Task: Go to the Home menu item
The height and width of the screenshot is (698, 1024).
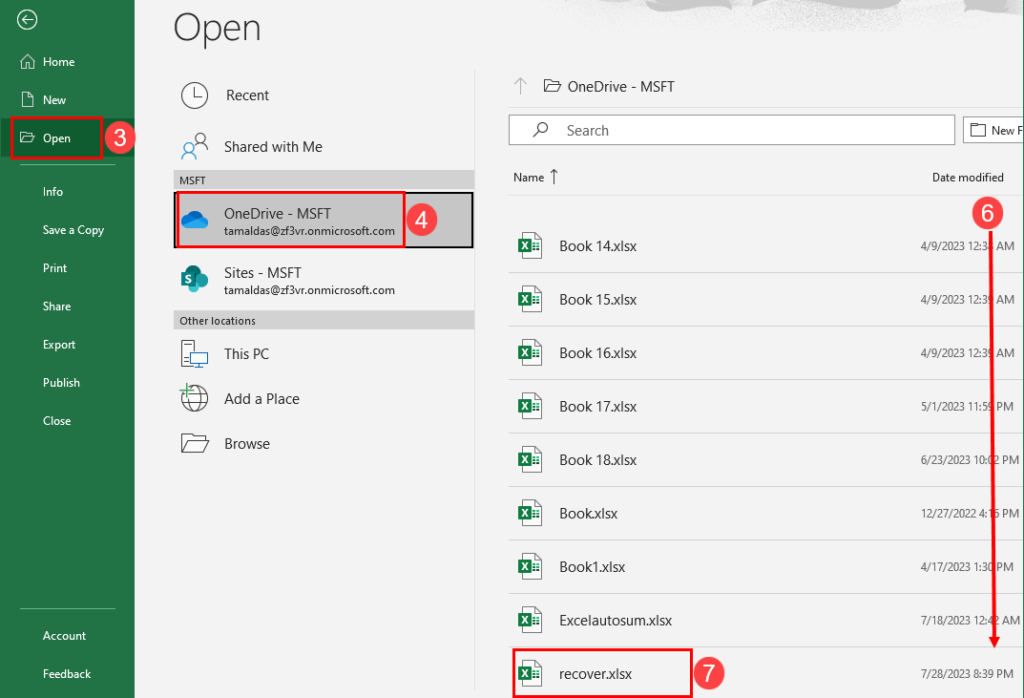Action: pyautogui.click(x=67, y=62)
